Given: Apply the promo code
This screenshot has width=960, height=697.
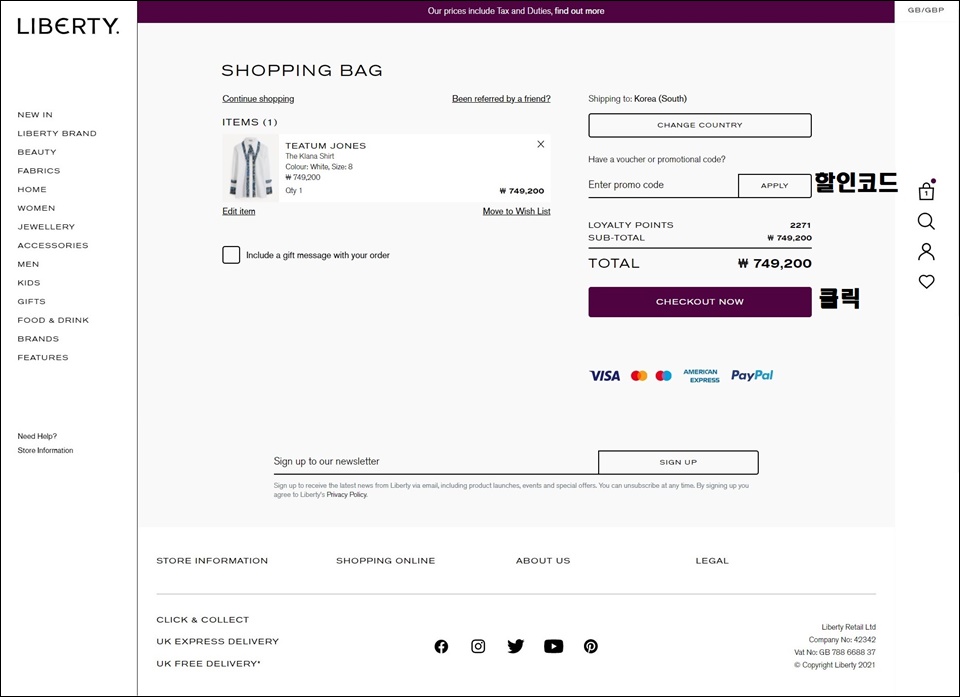Looking at the screenshot, I should pyautogui.click(x=774, y=186).
